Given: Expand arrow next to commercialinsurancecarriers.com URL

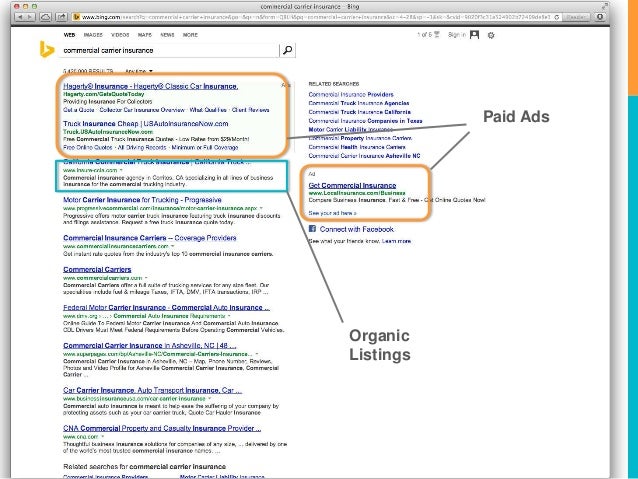Looking at the screenshot, I should coord(173,246).
